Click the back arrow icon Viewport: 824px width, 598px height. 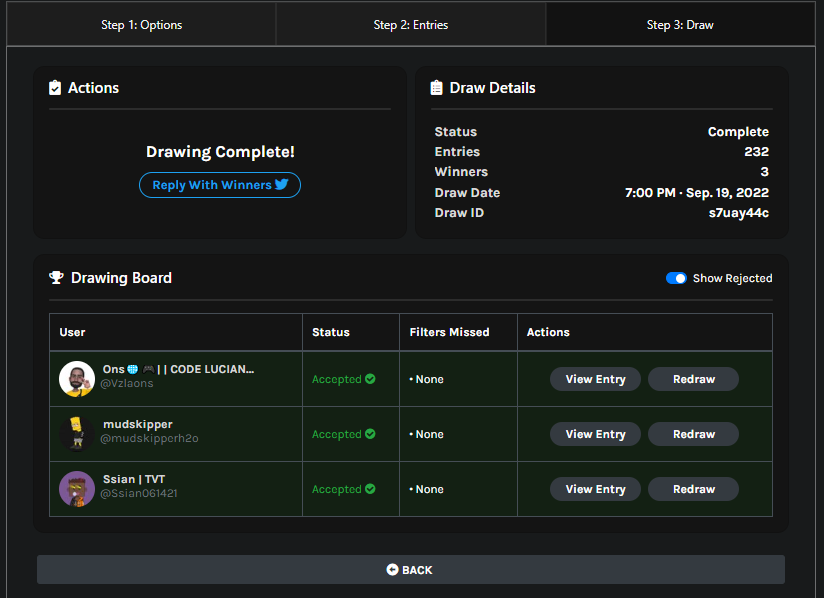[x=392, y=570]
